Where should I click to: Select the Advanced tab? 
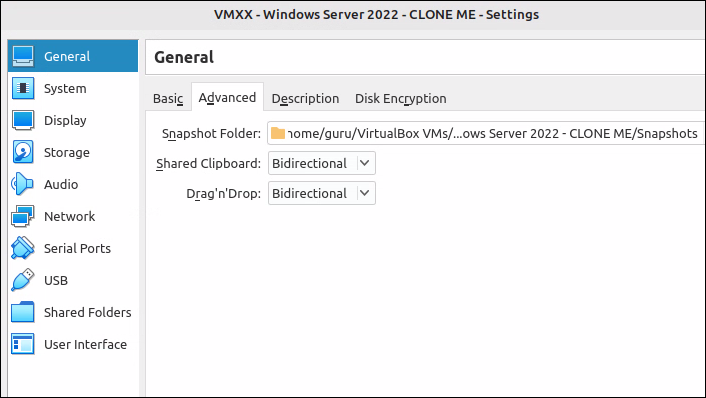(227, 97)
